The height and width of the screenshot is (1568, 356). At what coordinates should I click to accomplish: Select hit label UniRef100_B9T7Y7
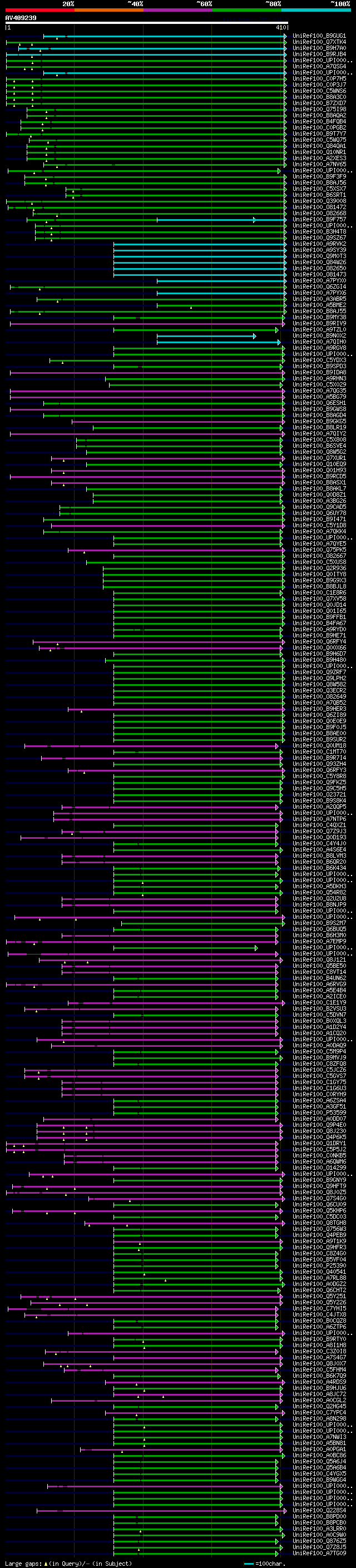click(x=319, y=134)
